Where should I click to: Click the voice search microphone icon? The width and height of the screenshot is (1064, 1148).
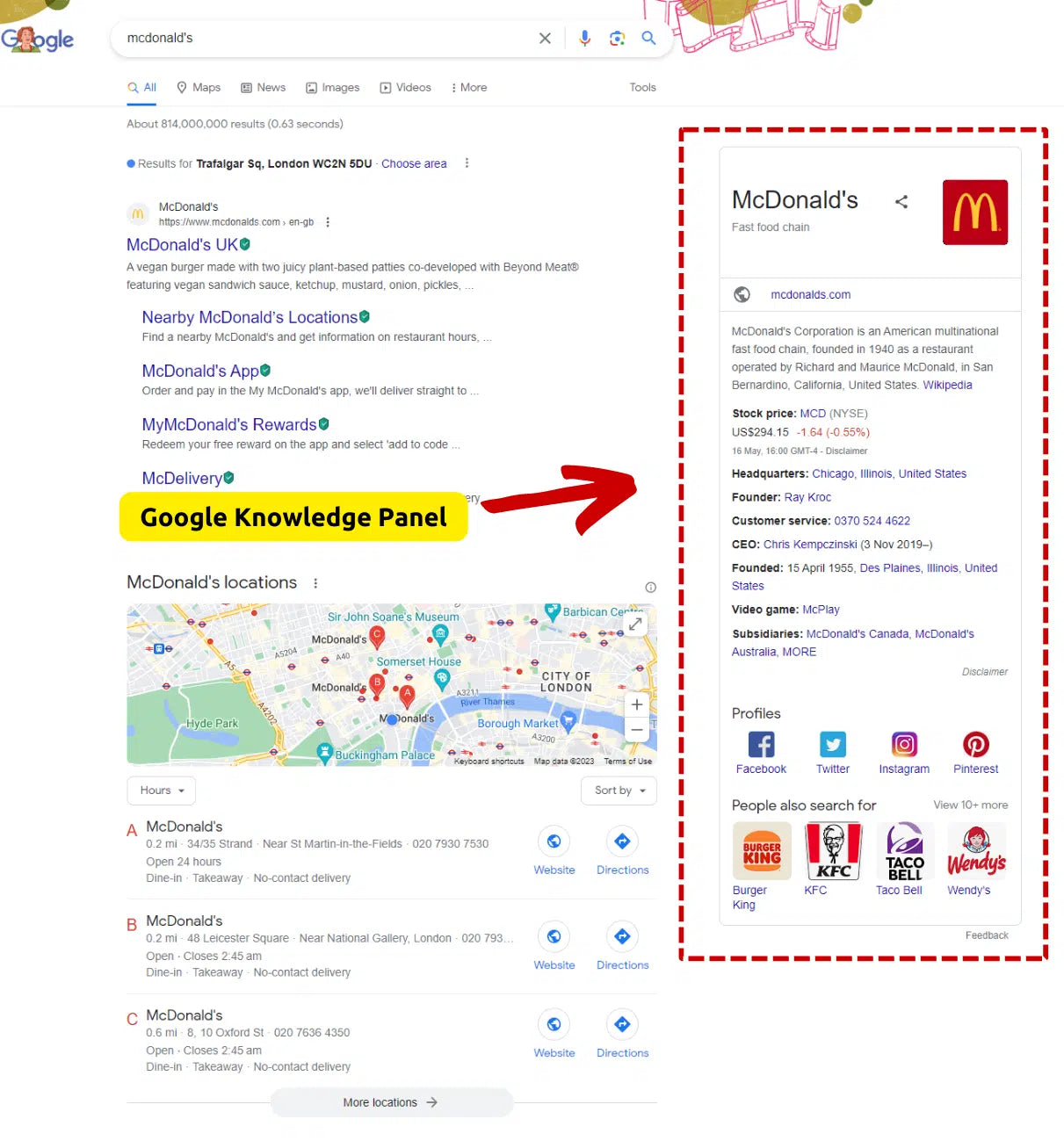tap(584, 38)
